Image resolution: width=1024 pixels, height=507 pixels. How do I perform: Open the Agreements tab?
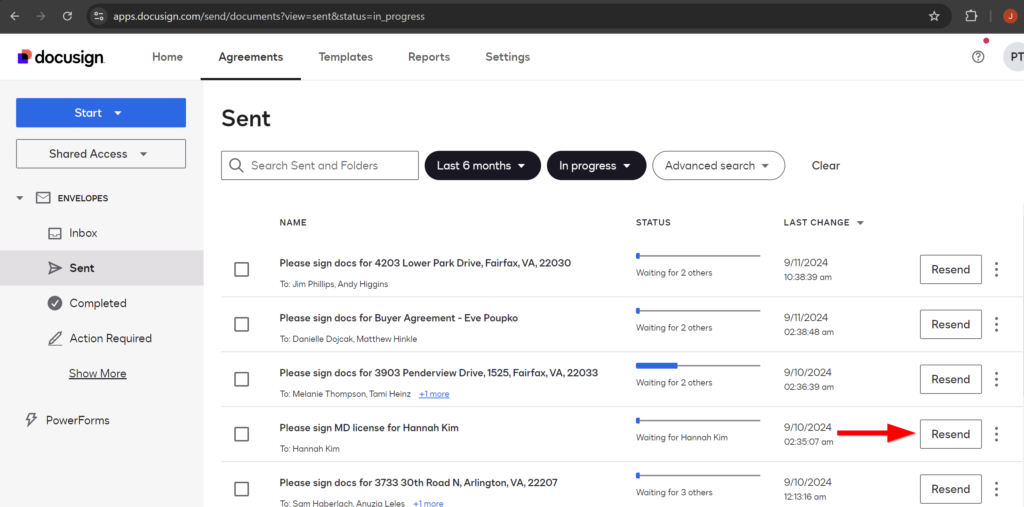(x=251, y=57)
